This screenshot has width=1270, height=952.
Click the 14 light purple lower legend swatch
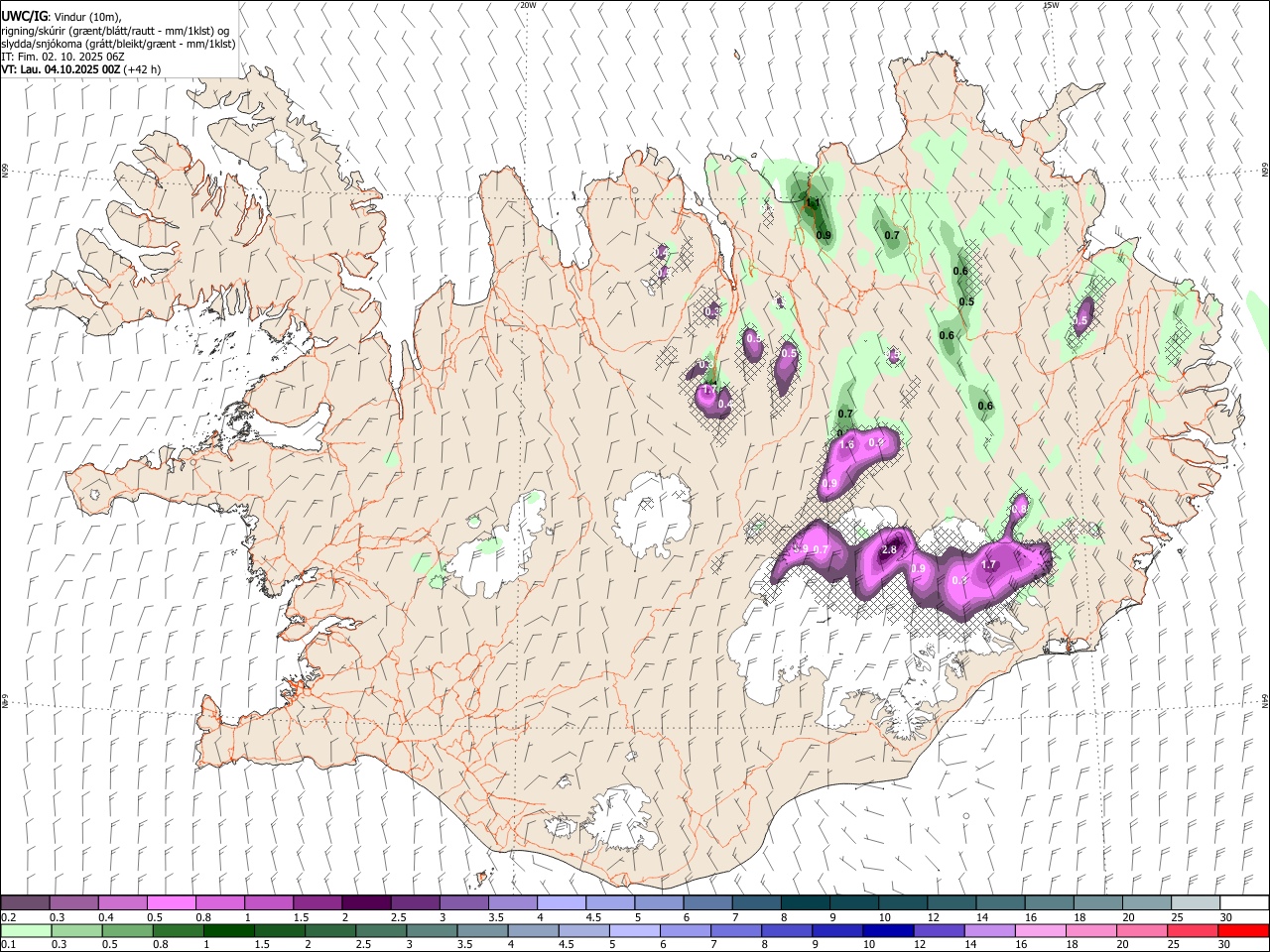pyautogui.click(x=990, y=930)
